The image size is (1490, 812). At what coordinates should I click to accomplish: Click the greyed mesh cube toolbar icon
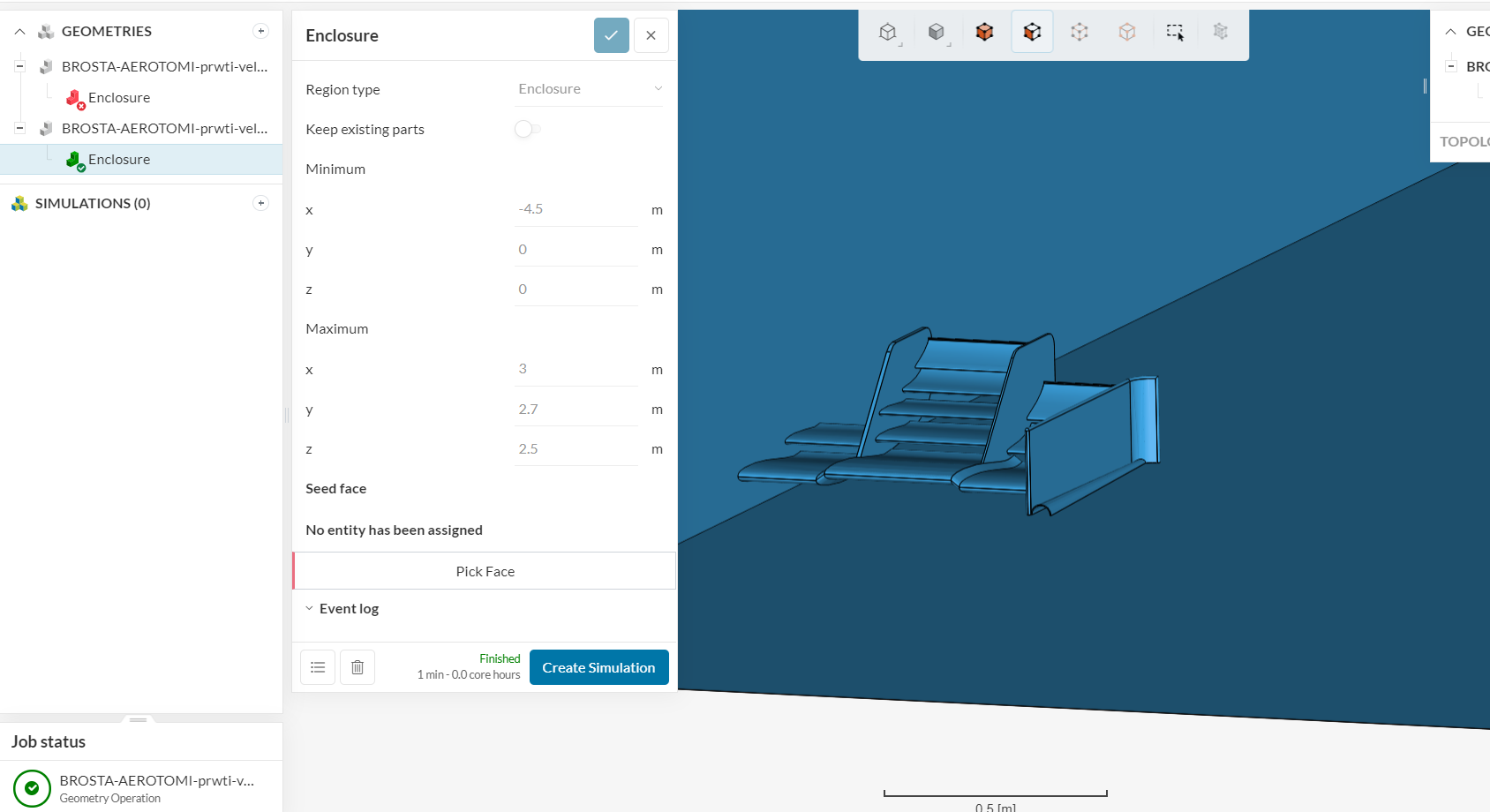(x=1221, y=33)
